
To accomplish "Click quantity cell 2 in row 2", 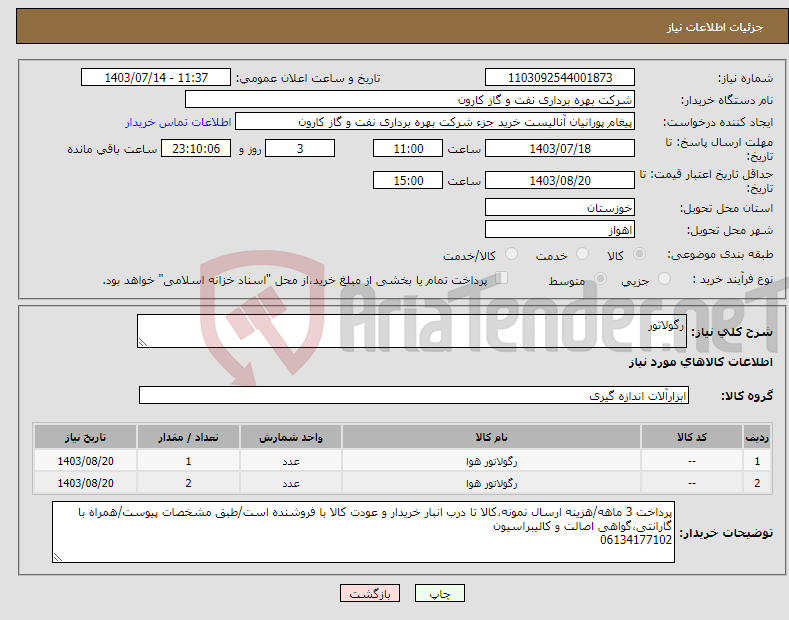I will 188,483.
